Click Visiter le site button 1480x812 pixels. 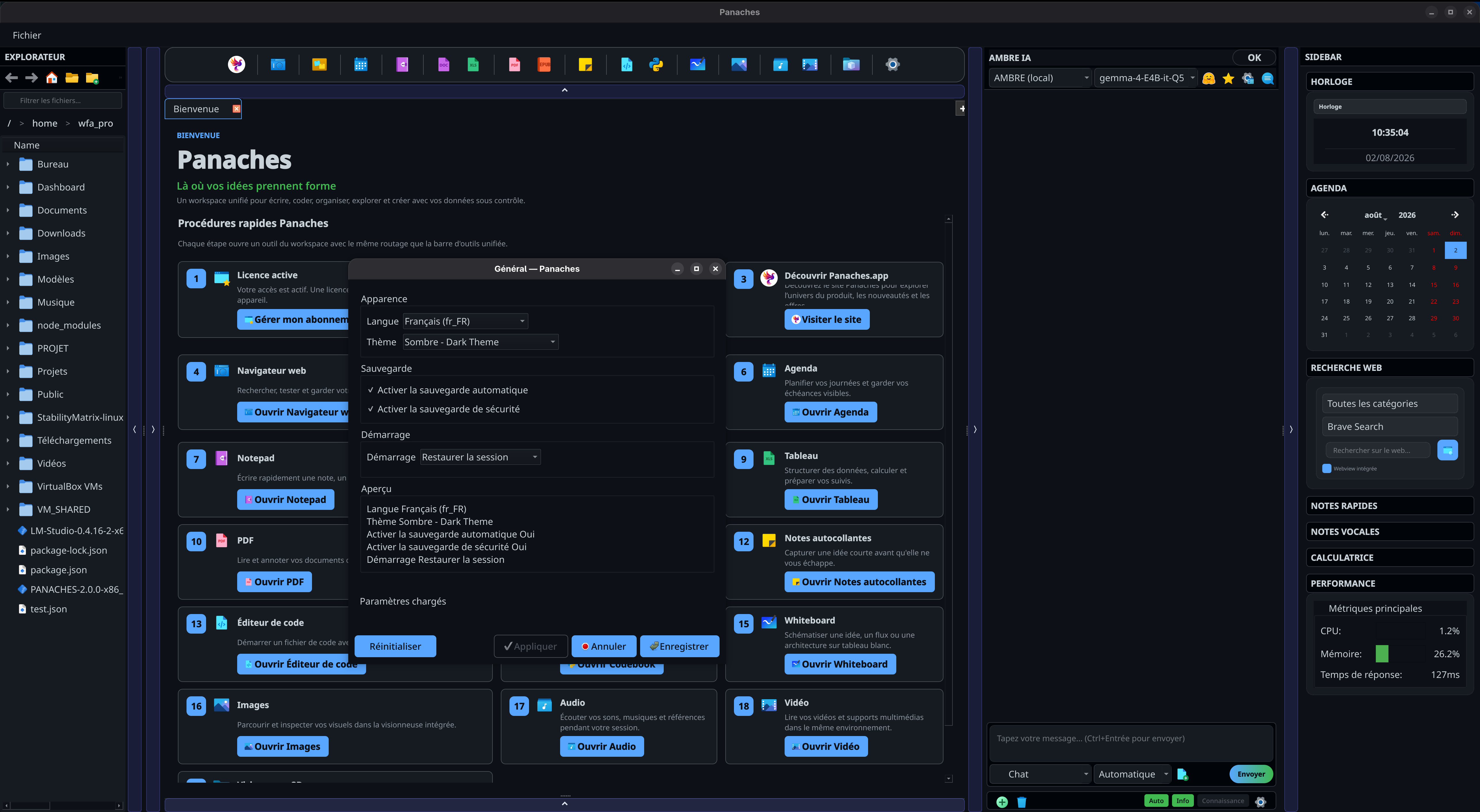pyautogui.click(x=827, y=319)
